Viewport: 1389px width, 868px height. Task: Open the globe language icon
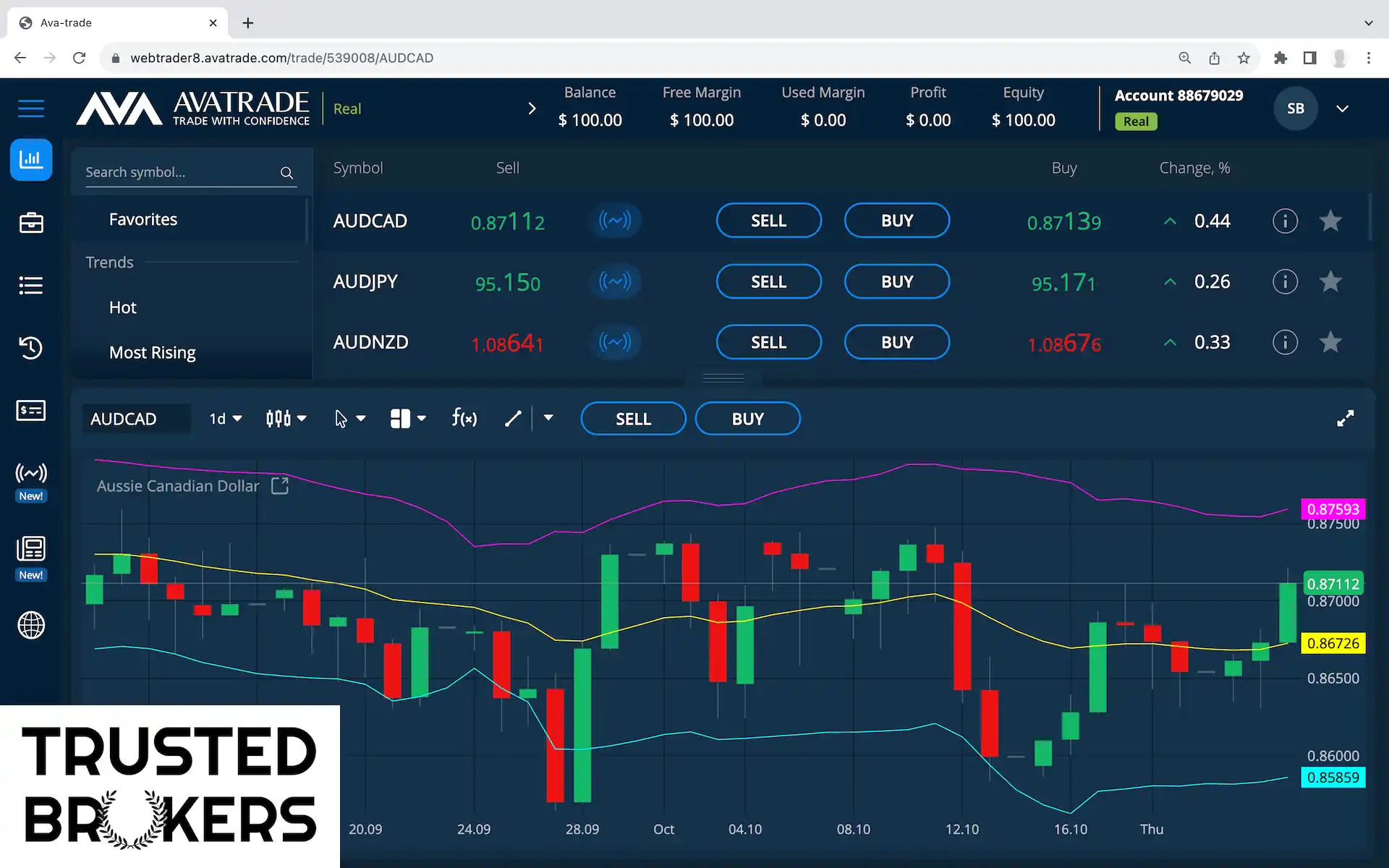31,625
